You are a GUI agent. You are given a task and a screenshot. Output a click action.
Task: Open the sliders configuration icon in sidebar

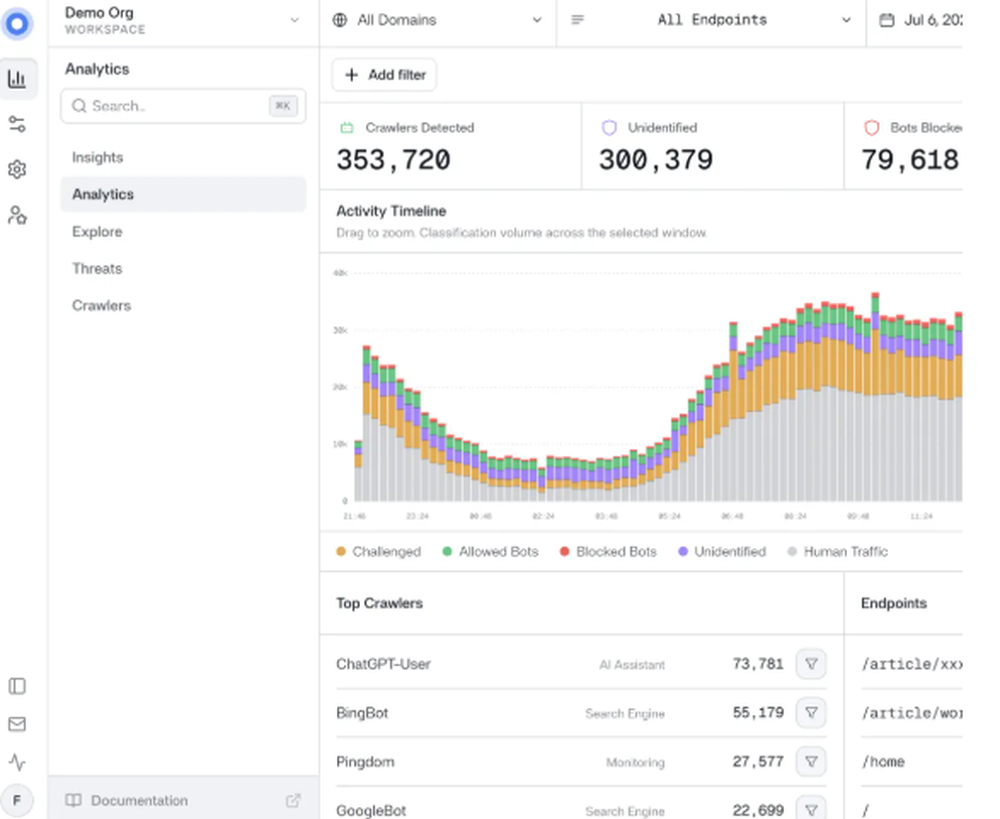point(17,124)
